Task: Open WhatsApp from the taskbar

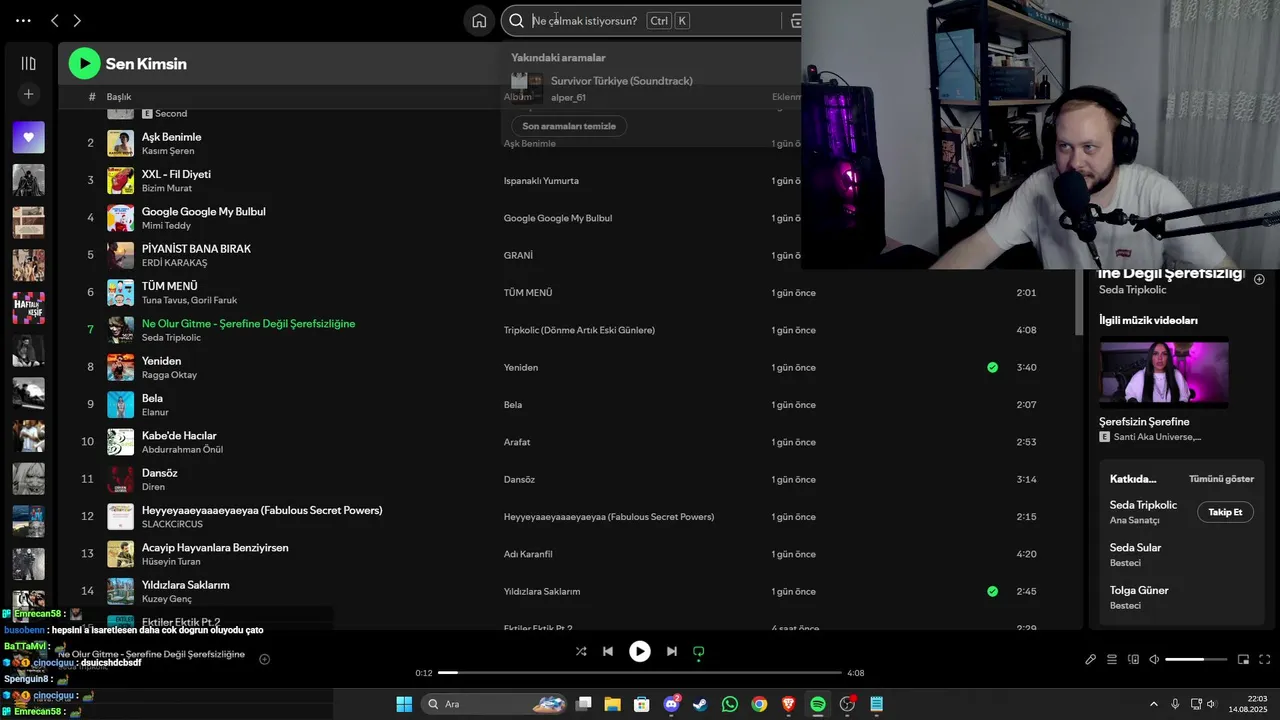Action: (x=730, y=704)
